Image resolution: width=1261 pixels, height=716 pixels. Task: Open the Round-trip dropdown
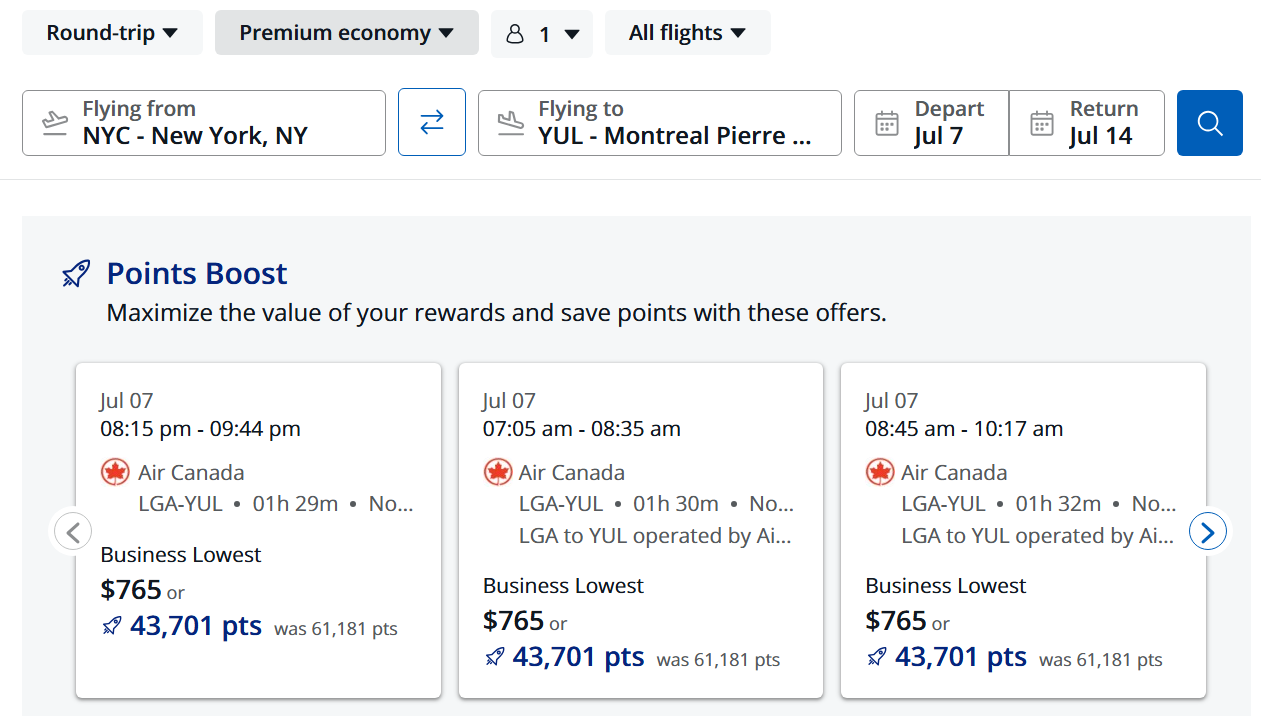(113, 33)
